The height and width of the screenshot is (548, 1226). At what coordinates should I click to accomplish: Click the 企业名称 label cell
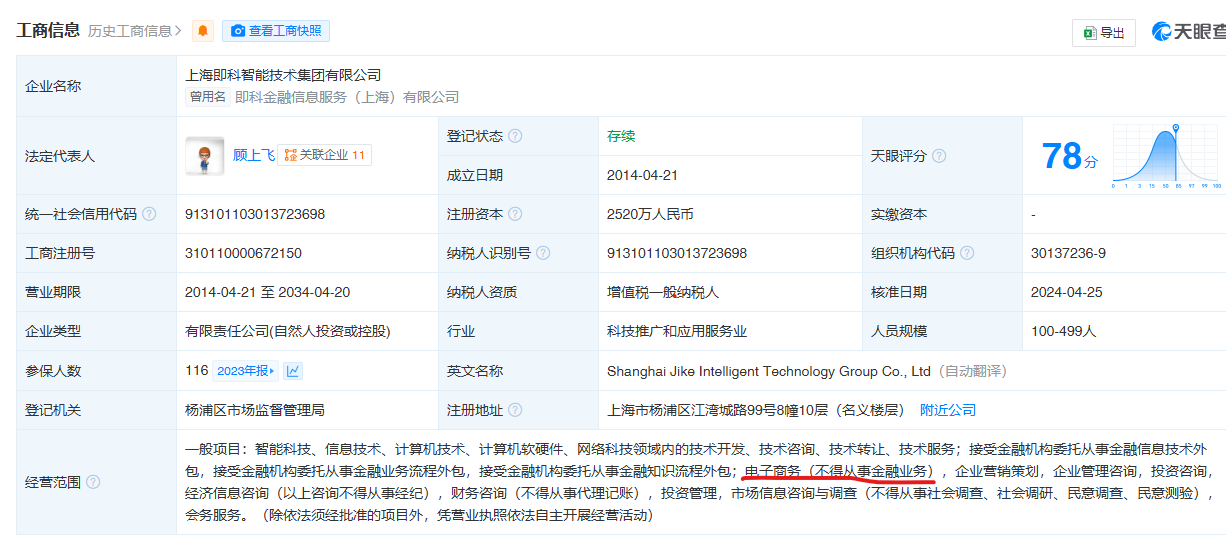click(x=96, y=86)
